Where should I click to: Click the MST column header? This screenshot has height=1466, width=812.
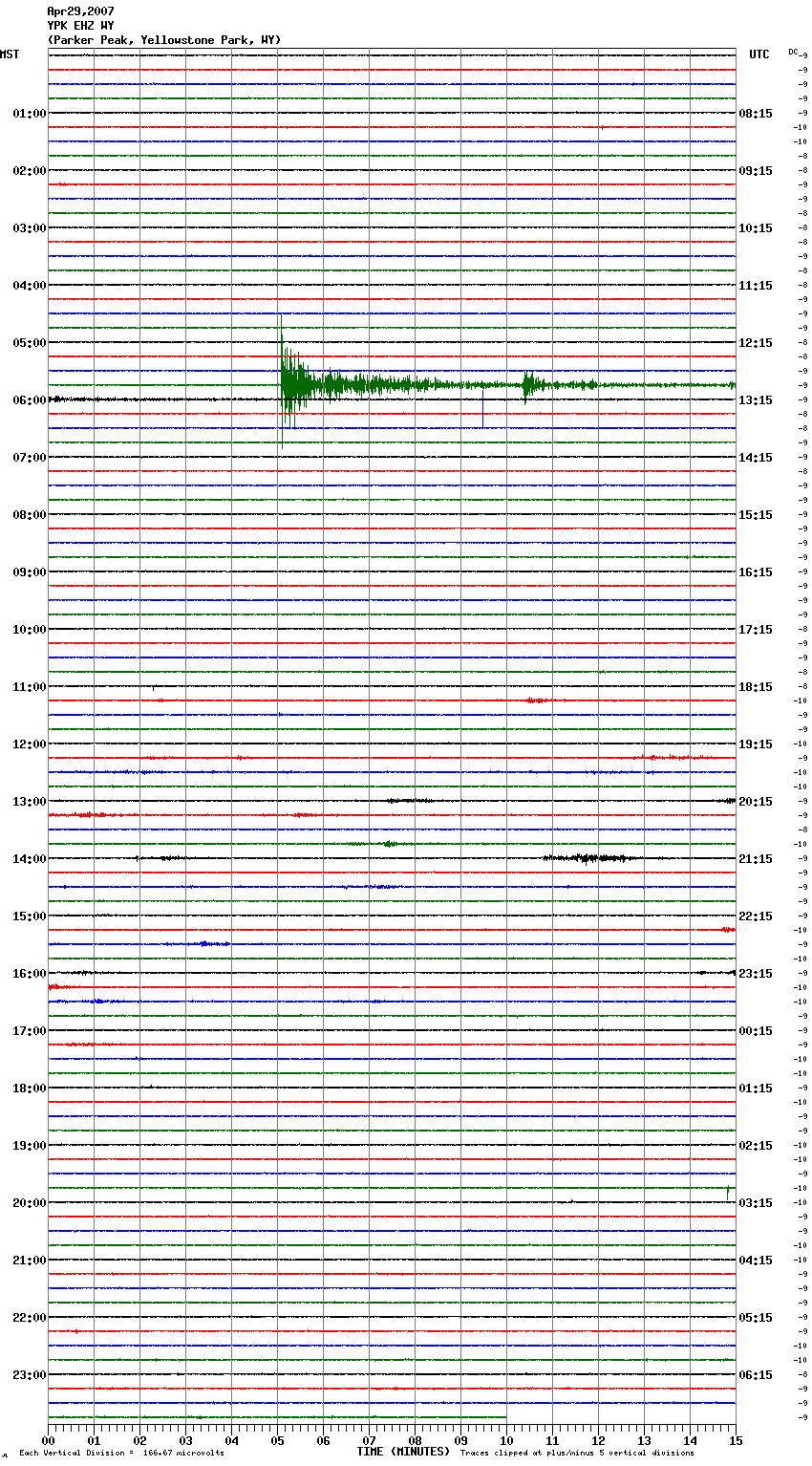click(10, 54)
